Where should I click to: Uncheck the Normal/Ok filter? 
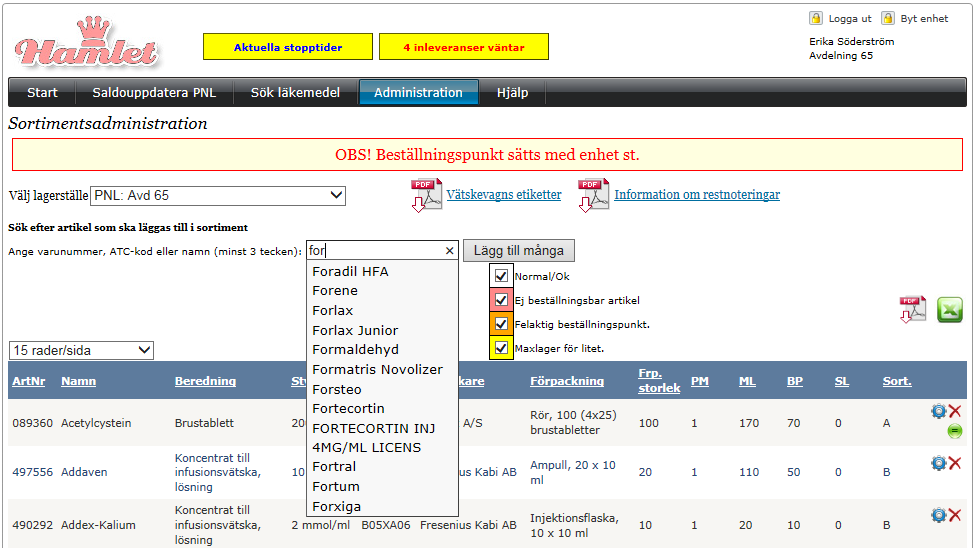click(501, 276)
